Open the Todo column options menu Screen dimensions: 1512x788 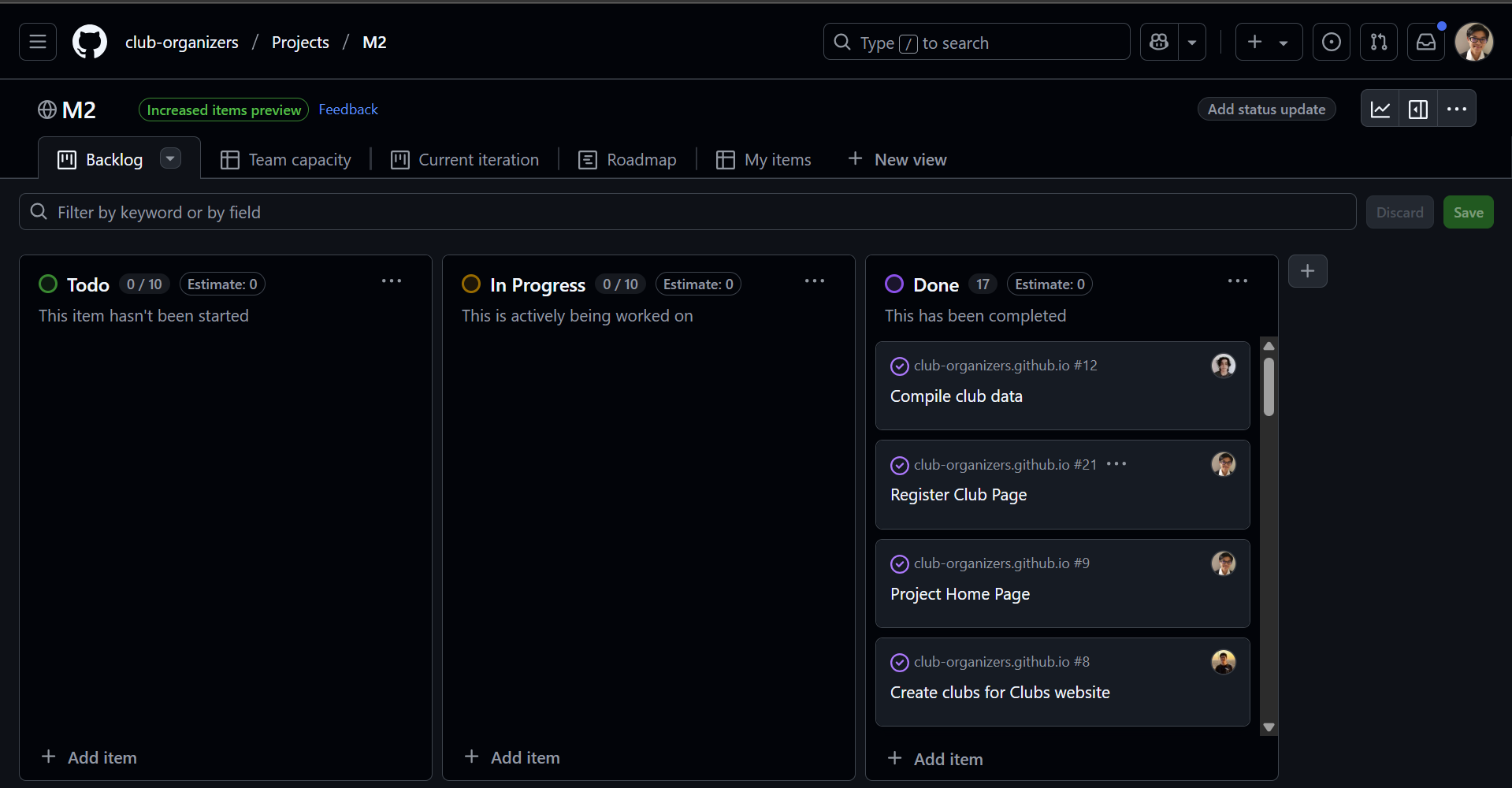[392, 281]
